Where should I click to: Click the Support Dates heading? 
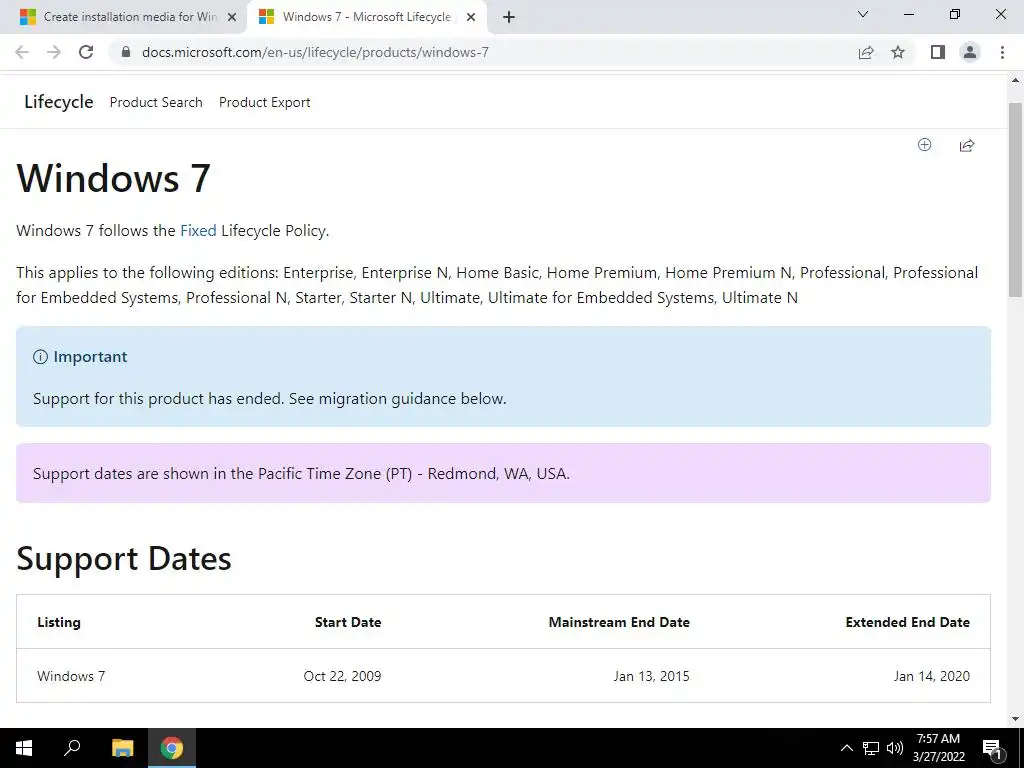click(123, 558)
